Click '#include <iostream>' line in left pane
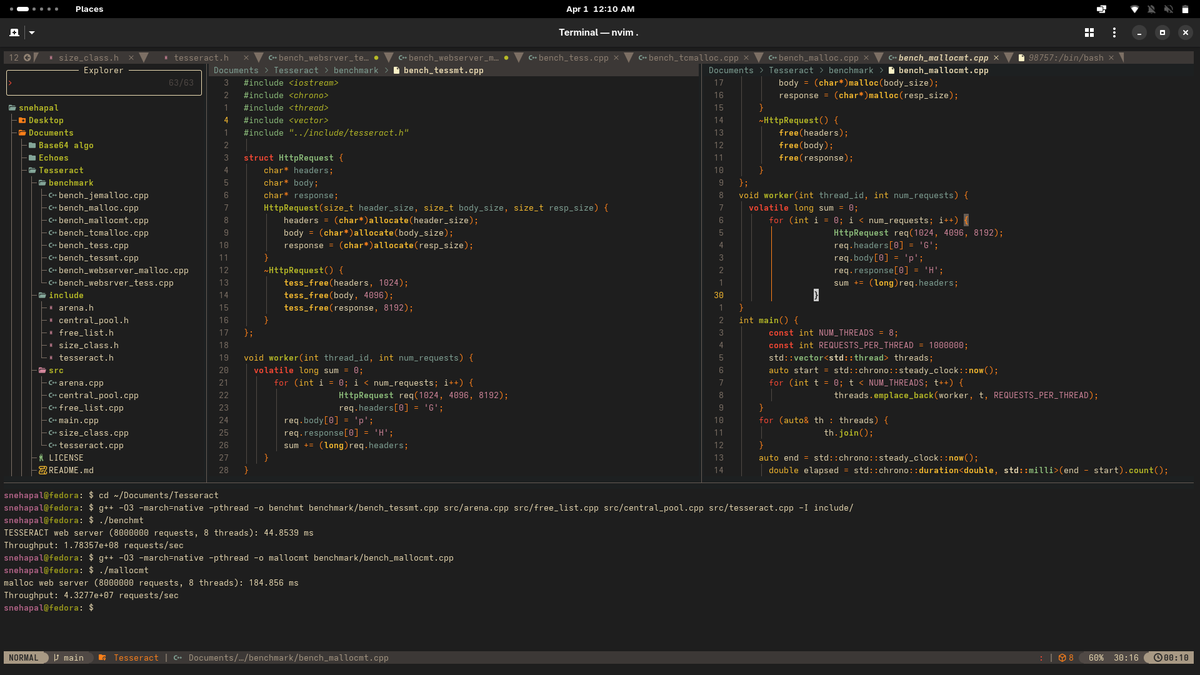Viewport: 1200px width, 675px height. pyautogui.click(x=291, y=83)
